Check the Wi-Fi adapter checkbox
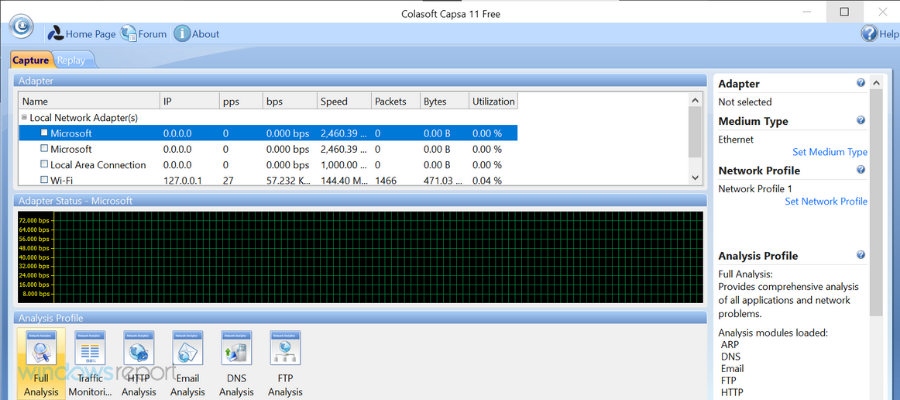Image resolution: width=900 pixels, height=400 pixels. 44,180
